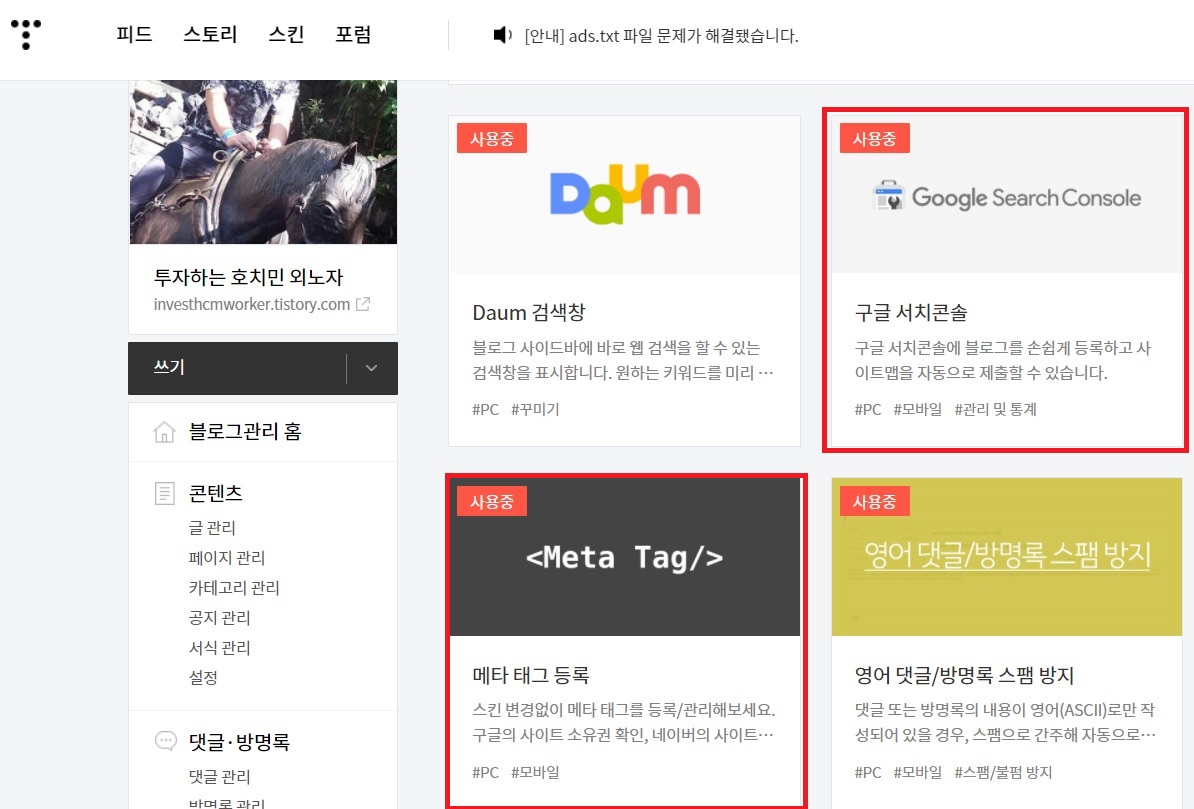Click the Meta Tag banner image
1194x809 pixels.
pos(624,557)
